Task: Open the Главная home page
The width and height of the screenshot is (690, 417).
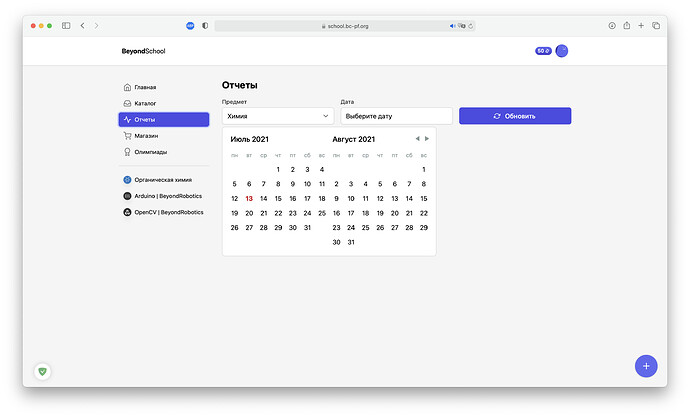Action: click(x=145, y=87)
